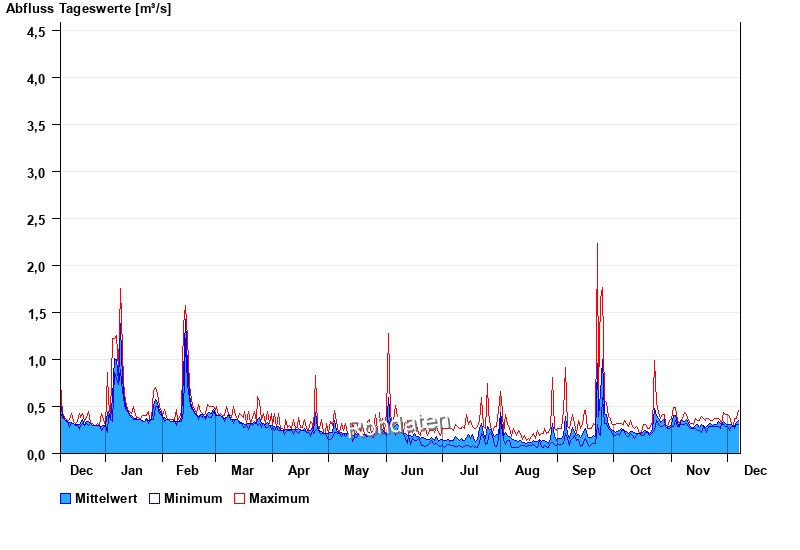
Task: Pick the Oct label on the x-axis
Action: click(x=640, y=471)
